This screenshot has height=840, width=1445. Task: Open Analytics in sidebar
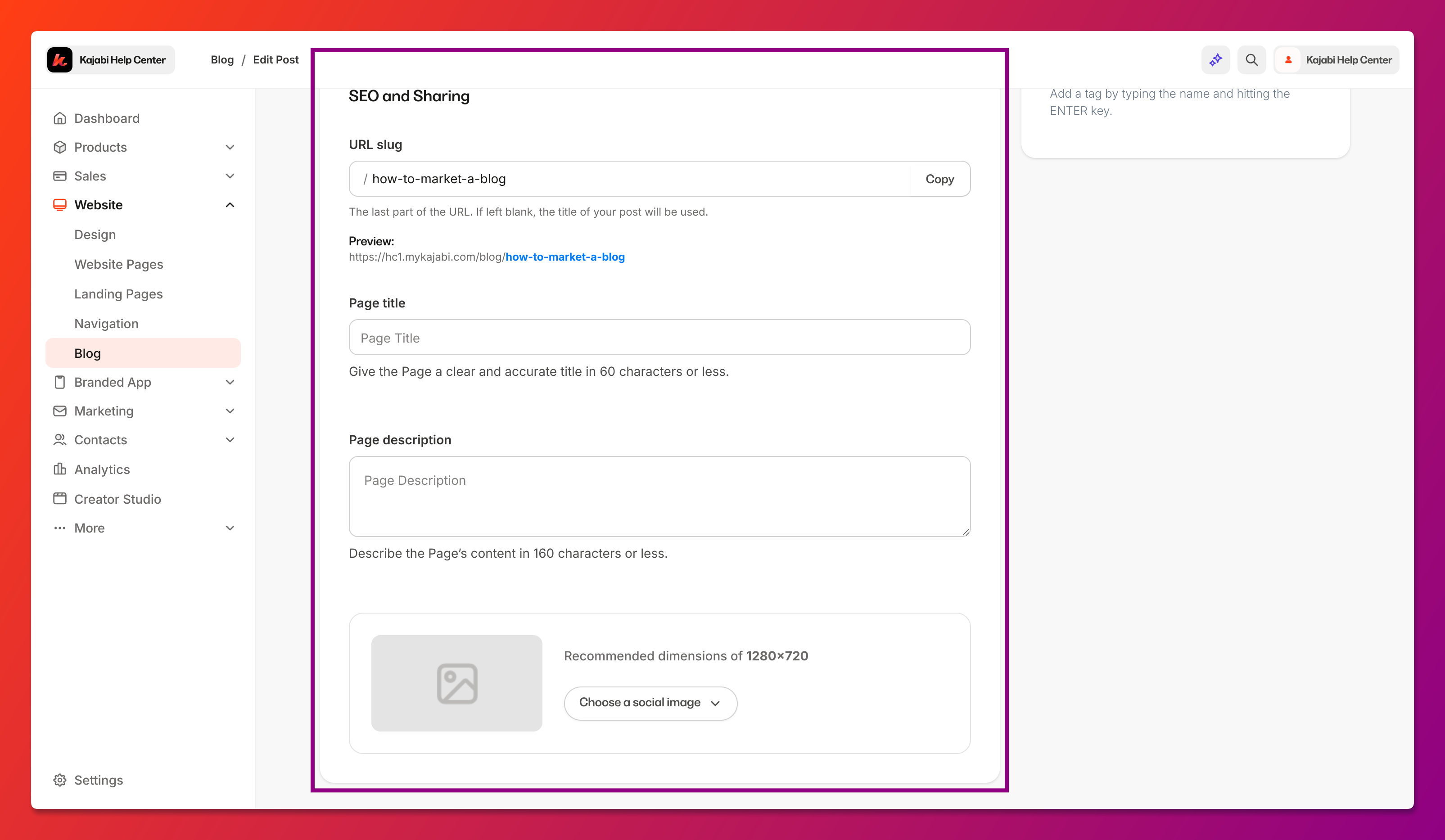point(102,469)
